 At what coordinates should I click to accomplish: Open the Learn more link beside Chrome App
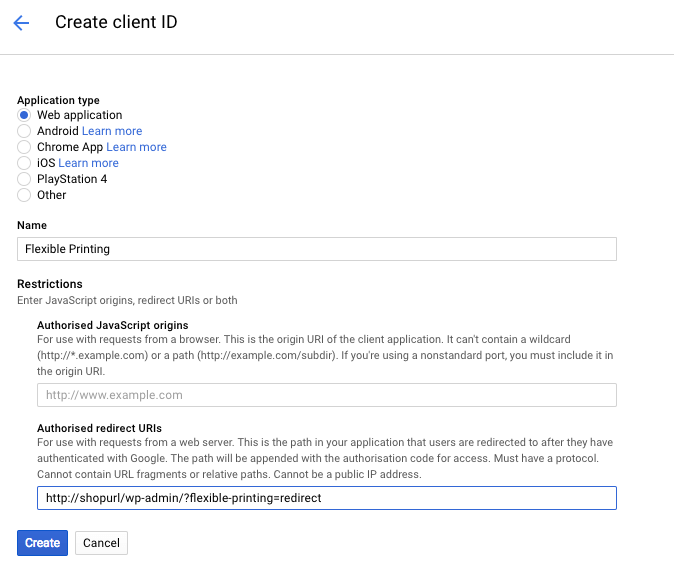(x=136, y=147)
